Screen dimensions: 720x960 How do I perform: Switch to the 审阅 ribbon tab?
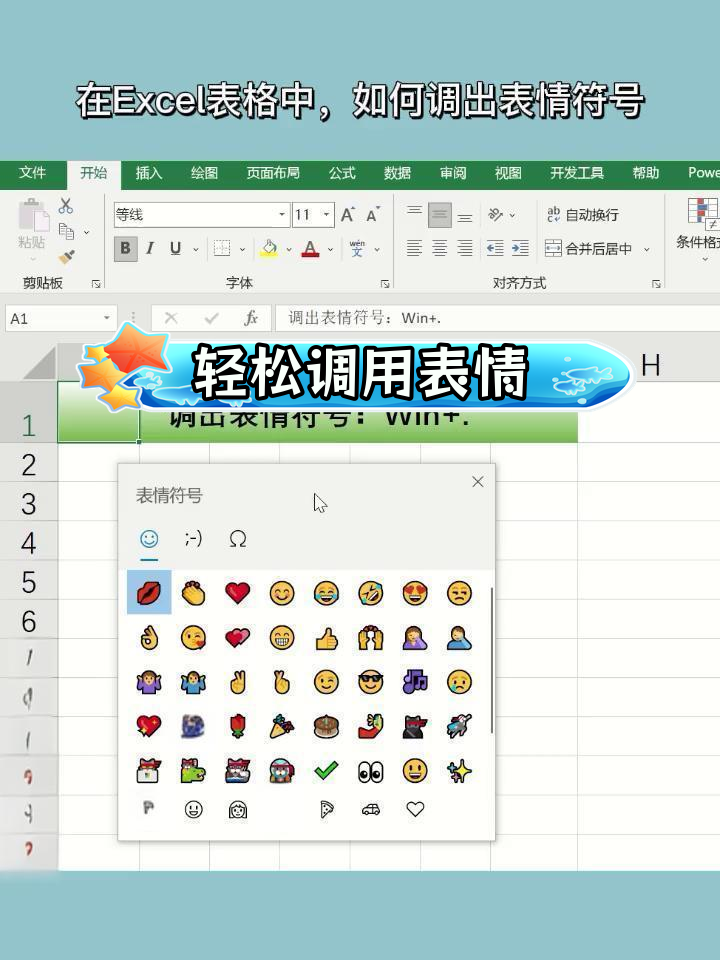pyautogui.click(x=453, y=173)
